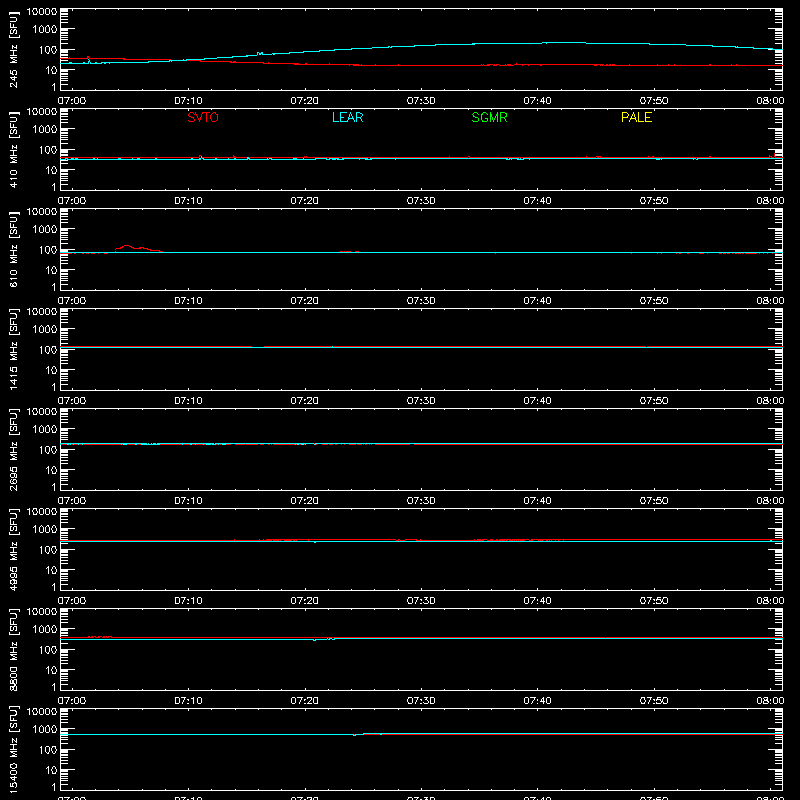Click the yellow PALE legend label
This screenshot has width=800, height=800.
pos(636,117)
